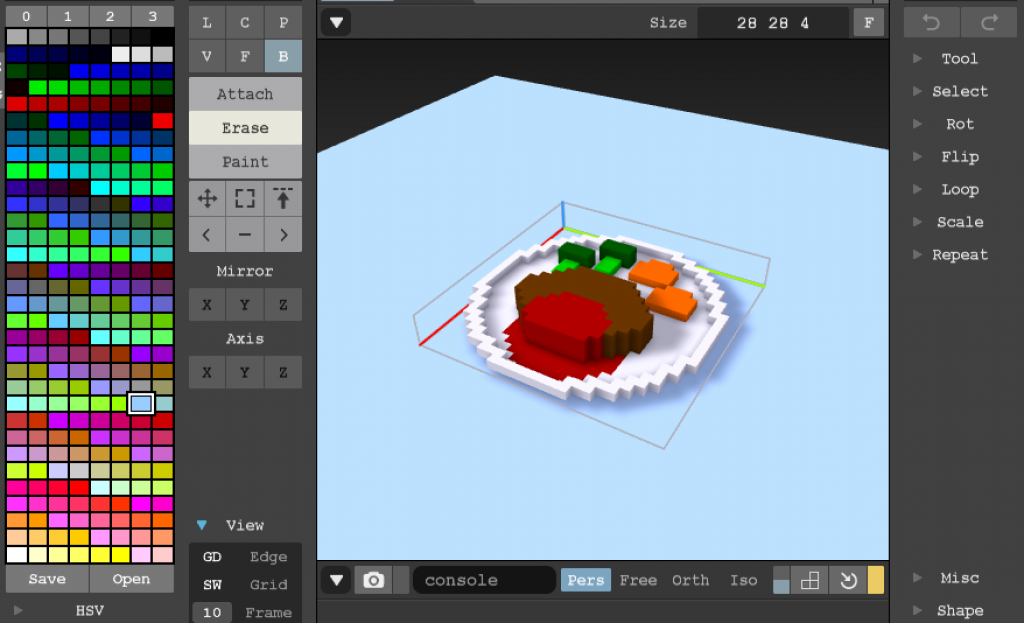Image resolution: width=1024 pixels, height=623 pixels.
Task: Click the Paint mode button
Action: (x=245, y=161)
